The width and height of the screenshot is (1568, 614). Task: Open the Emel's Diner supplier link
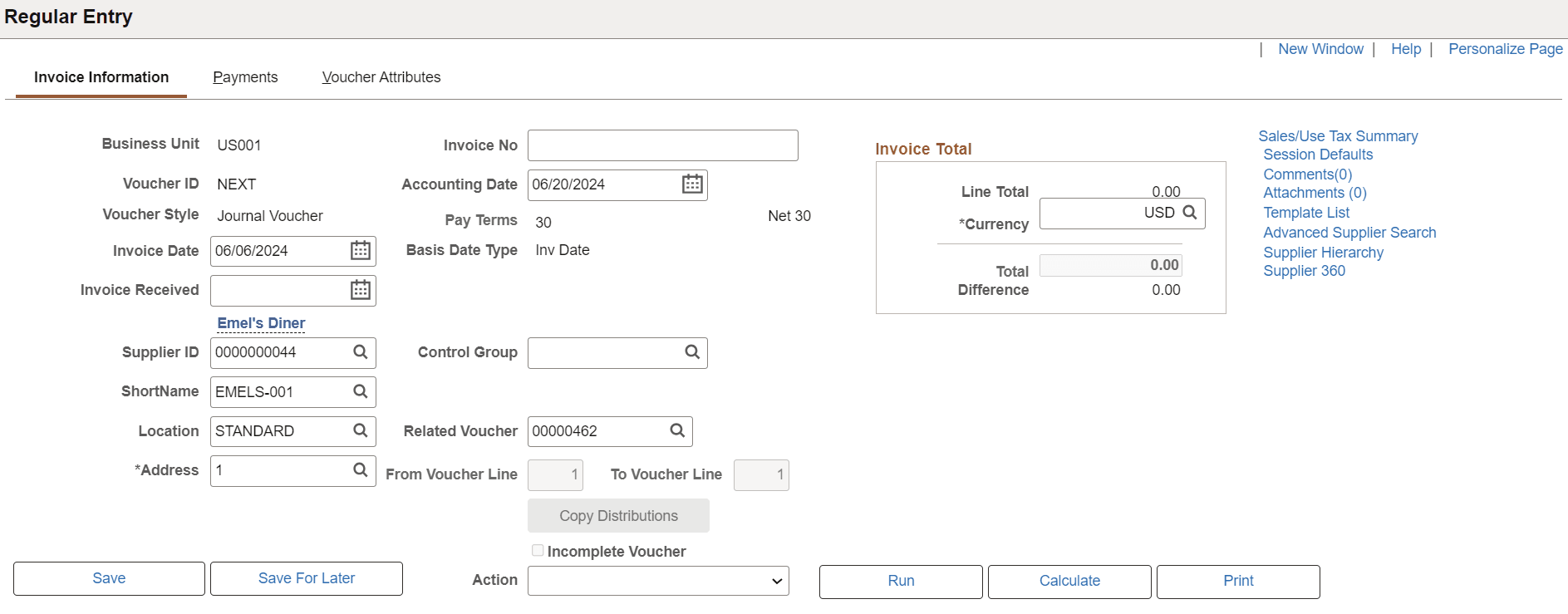261,323
